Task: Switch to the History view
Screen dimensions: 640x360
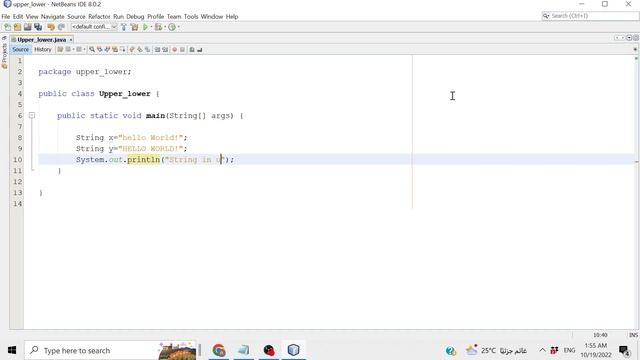Action: pyautogui.click(x=43, y=49)
